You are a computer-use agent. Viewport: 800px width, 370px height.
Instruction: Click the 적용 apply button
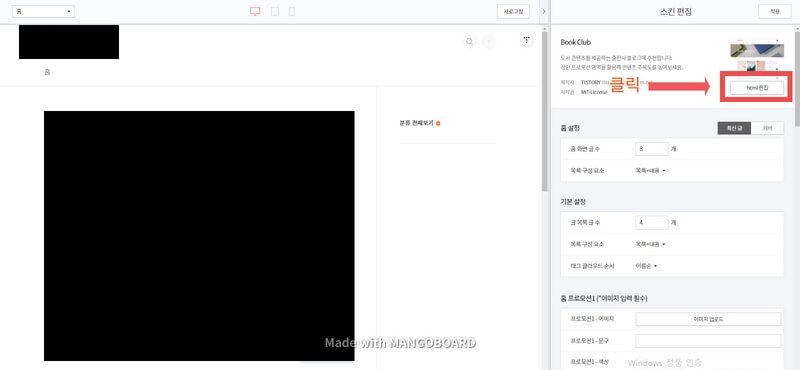pos(774,11)
